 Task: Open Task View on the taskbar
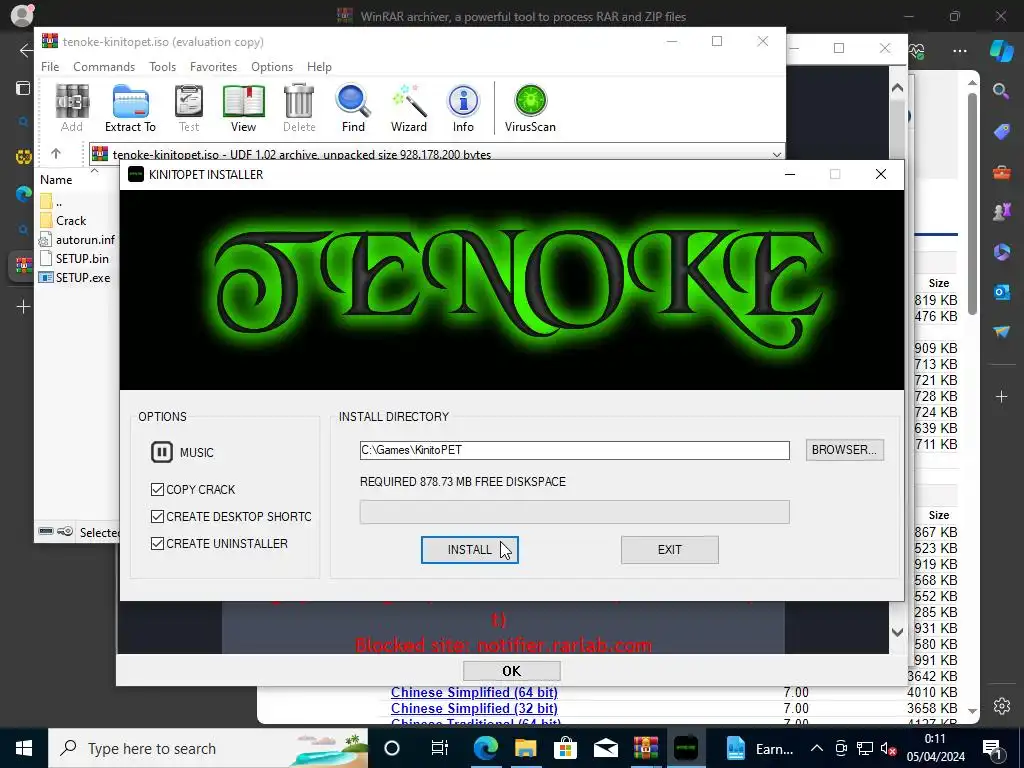[440, 748]
